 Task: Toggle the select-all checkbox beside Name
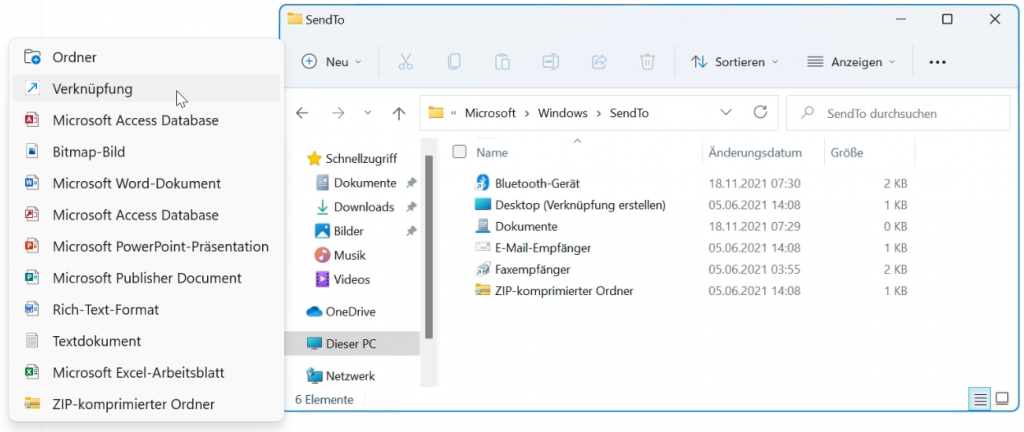459,152
